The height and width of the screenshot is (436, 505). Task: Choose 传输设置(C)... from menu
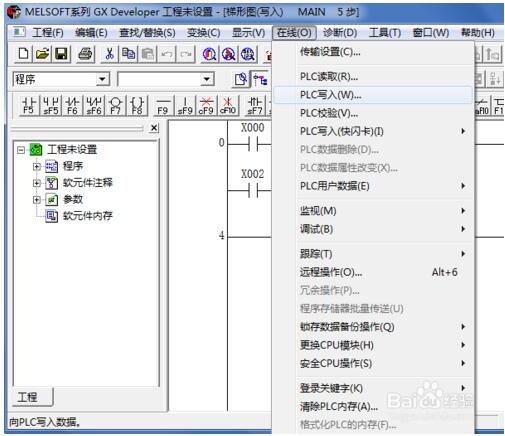[373, 52]
